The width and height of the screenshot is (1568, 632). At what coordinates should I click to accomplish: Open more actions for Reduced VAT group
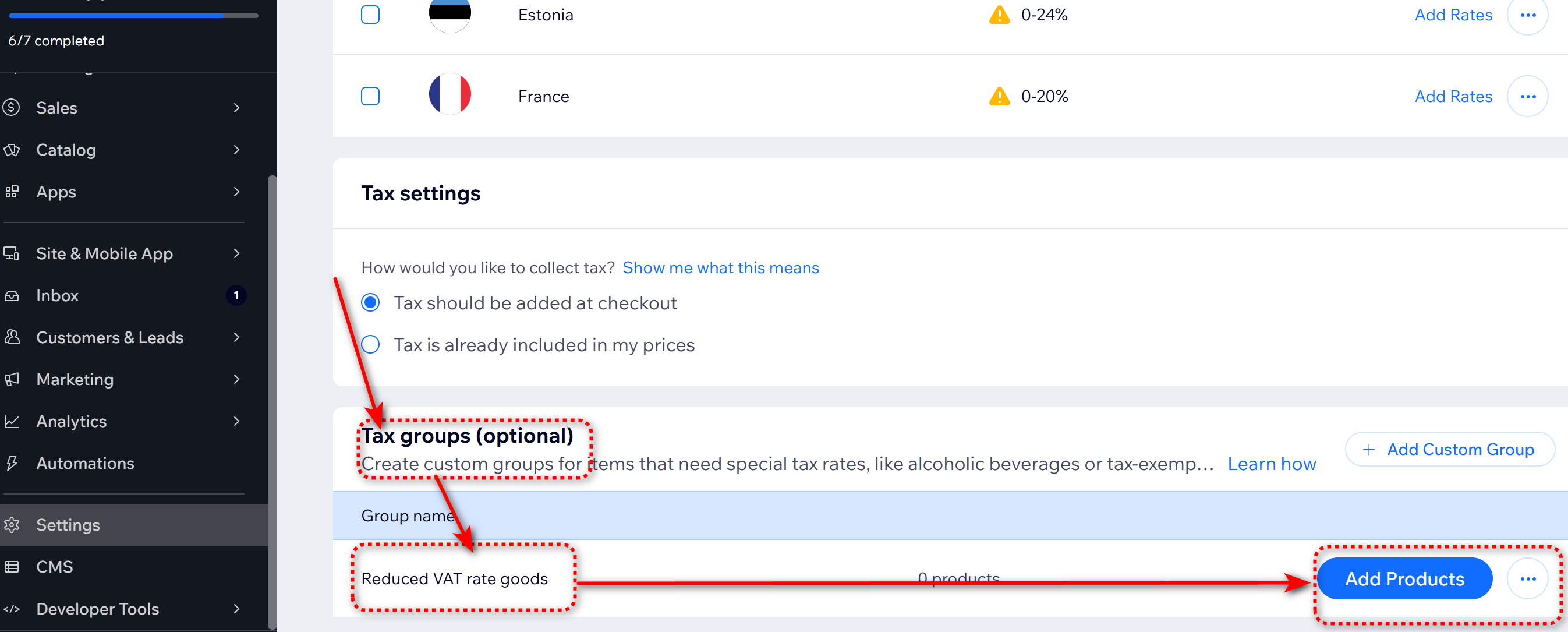pos(1527,578)
